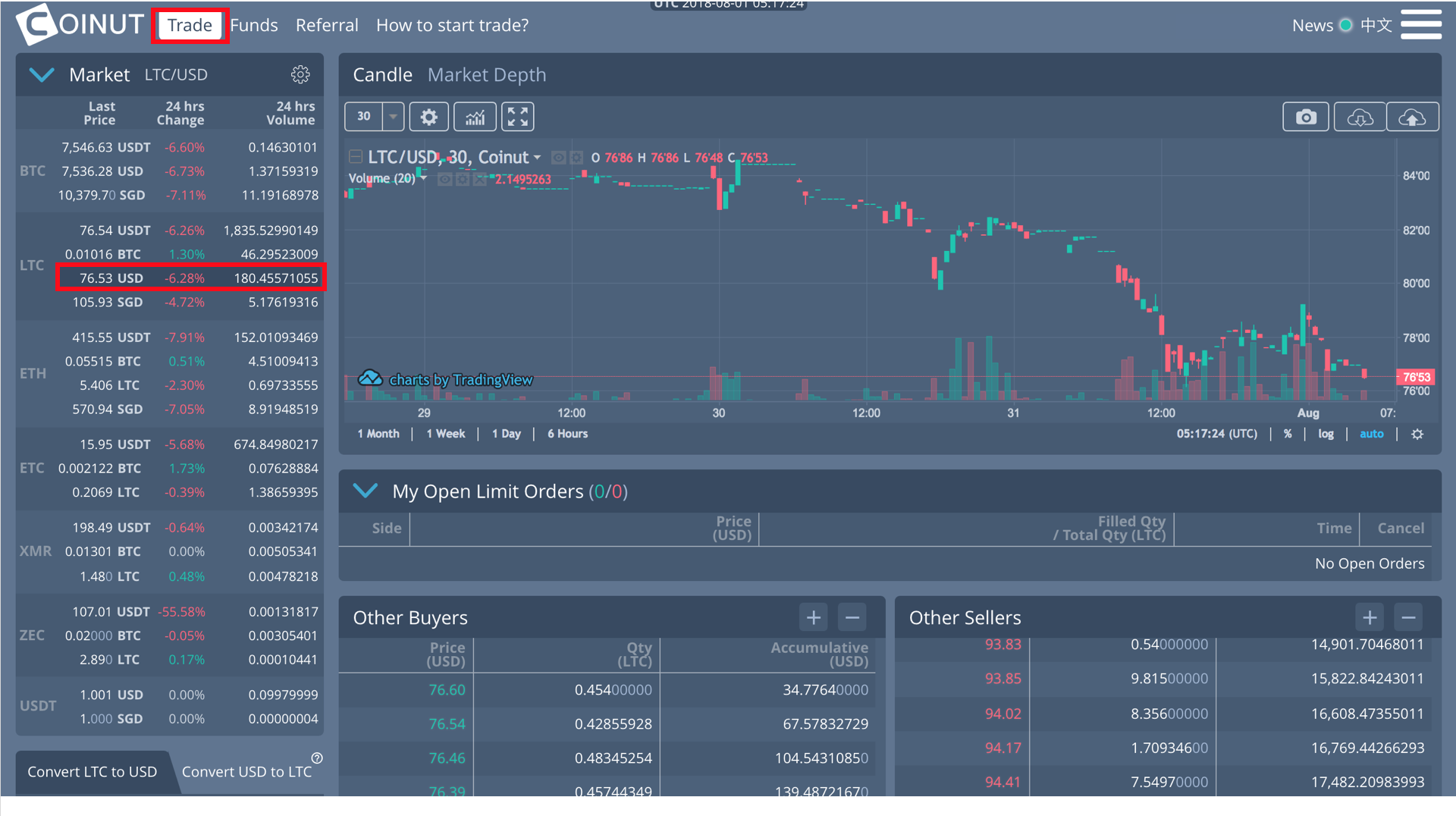1456x816 pixels.
Task: Toggle log scale on the chart
Action: [x=1325, y=434]
